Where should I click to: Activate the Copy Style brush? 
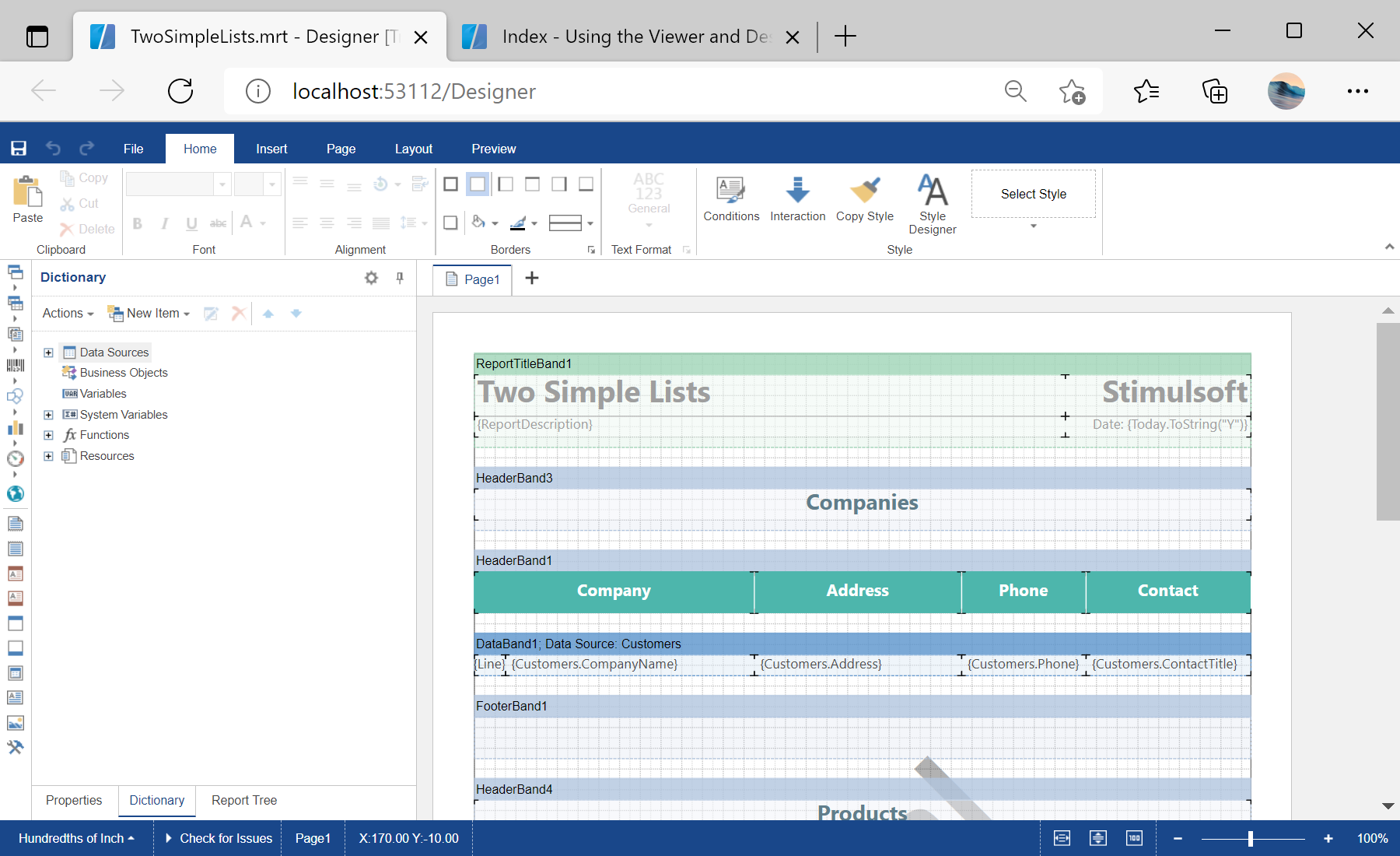tap(865, 199)
